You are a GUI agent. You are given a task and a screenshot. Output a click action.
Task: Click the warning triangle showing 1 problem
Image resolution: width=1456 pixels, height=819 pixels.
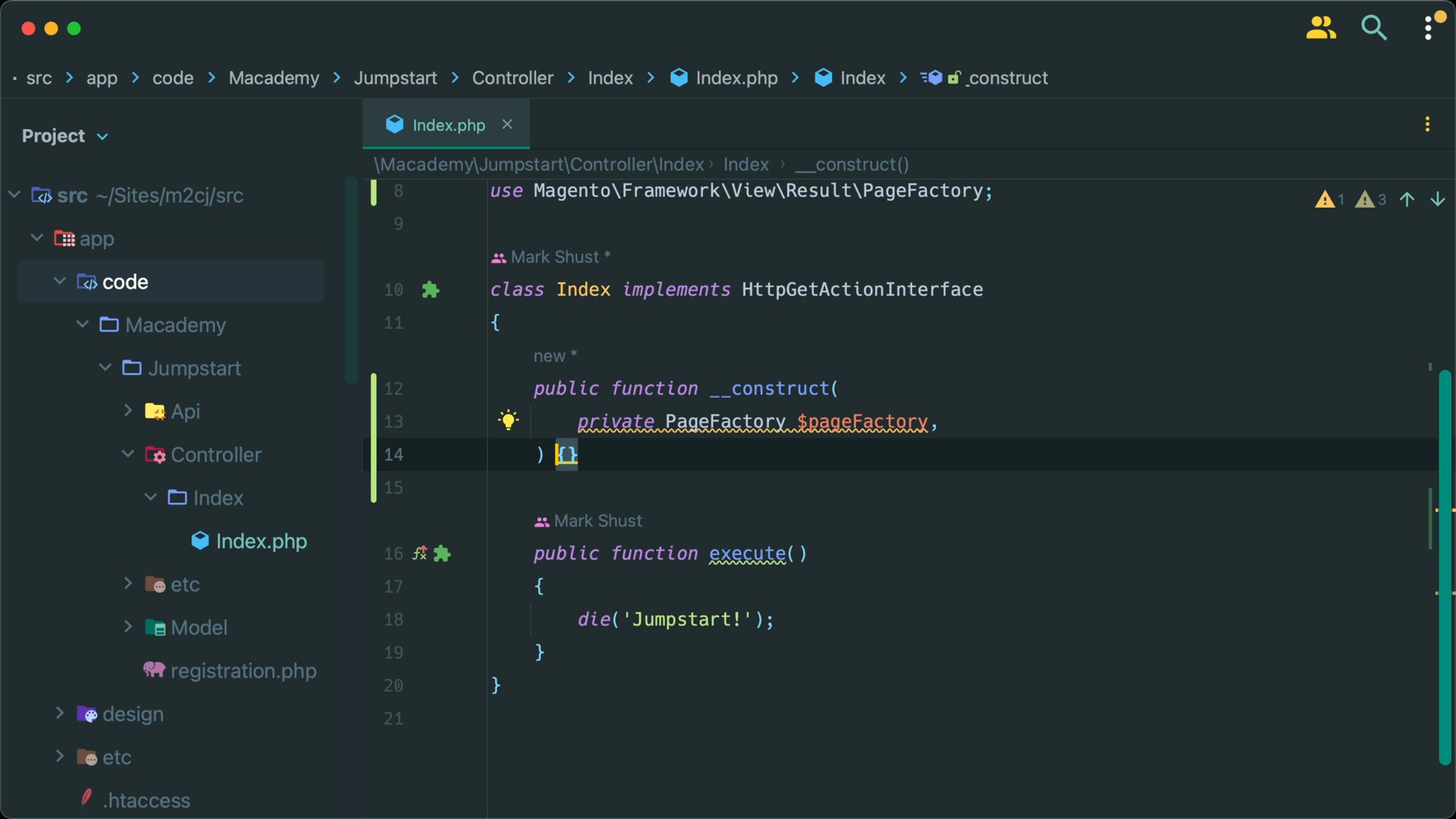coord(1325,199)
